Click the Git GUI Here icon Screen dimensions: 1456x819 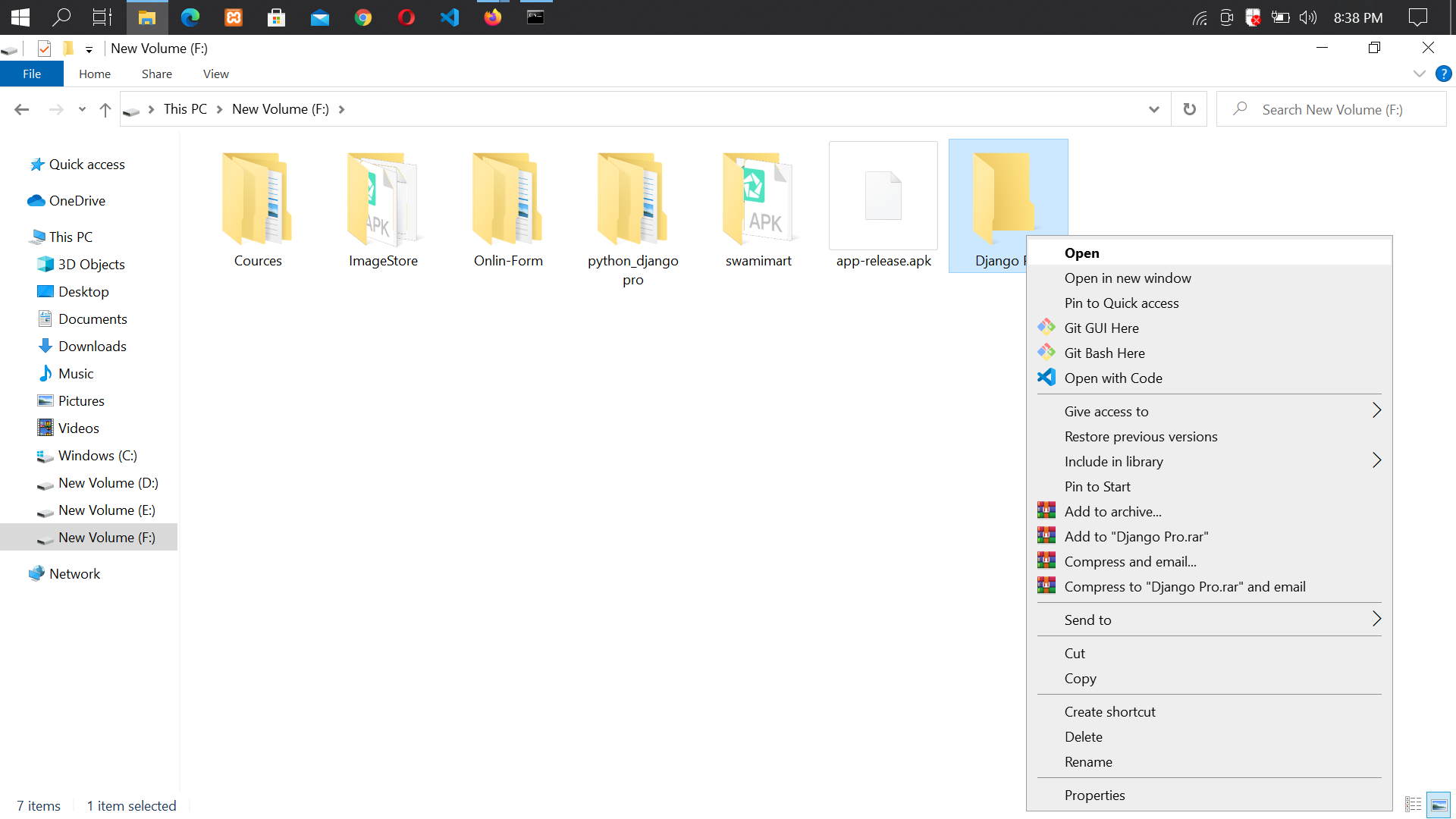tap(1046, 328)
